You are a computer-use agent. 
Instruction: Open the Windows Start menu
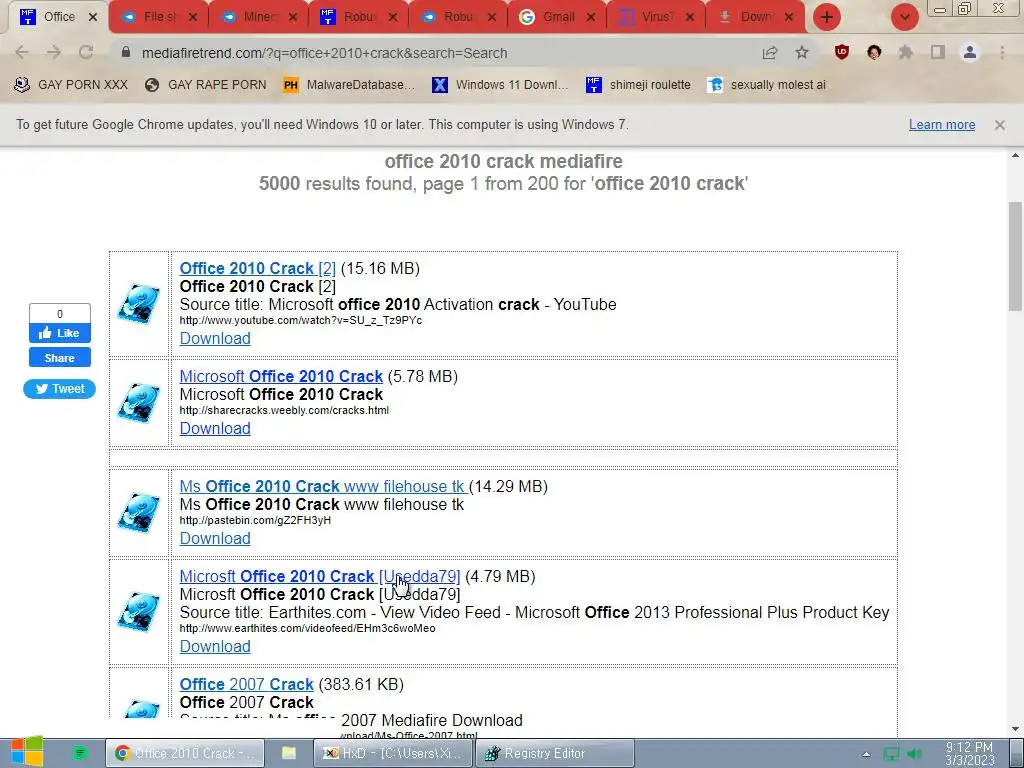[x=27, y=752]
